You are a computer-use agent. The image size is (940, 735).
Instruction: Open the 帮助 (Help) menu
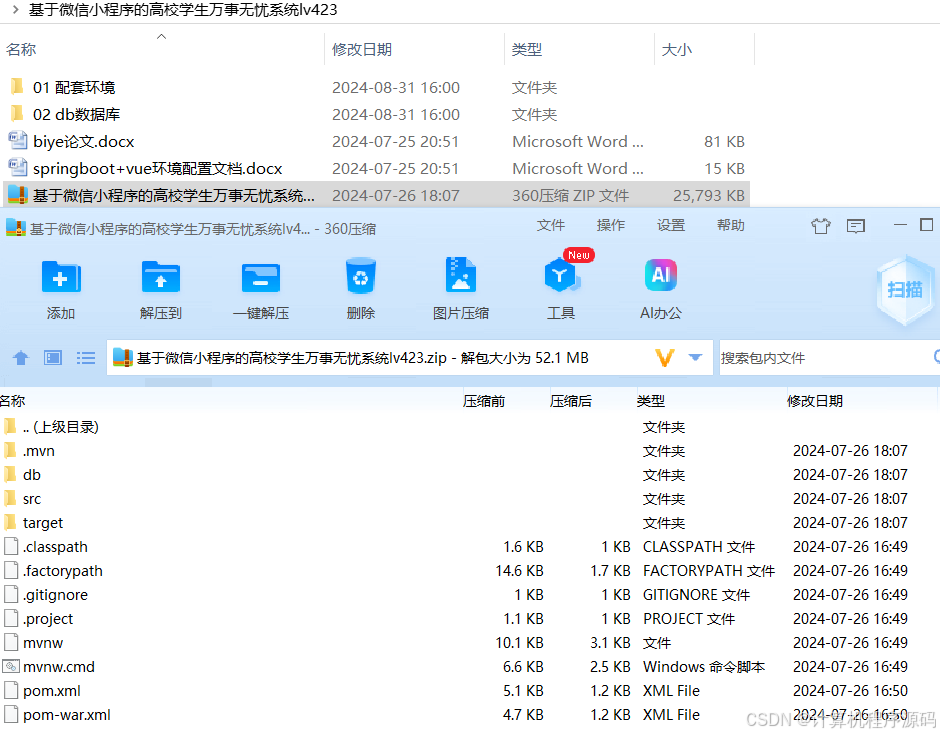731,225
